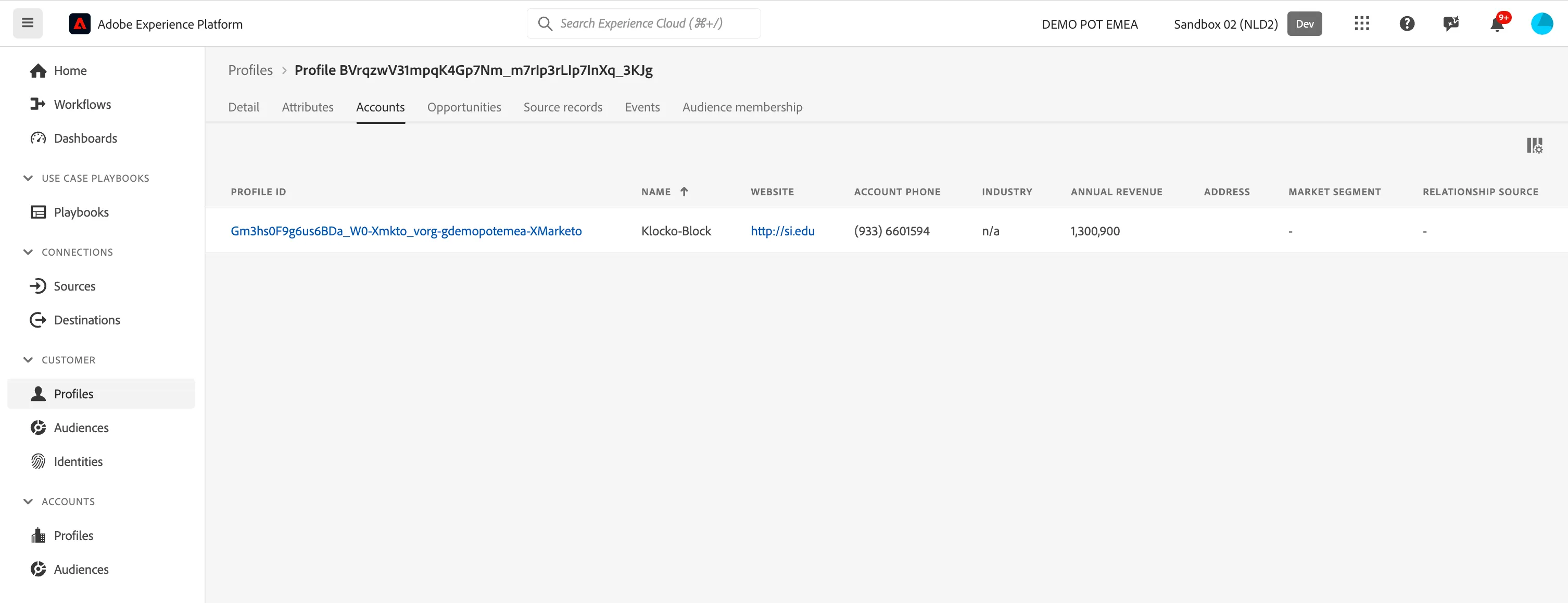This screenshot has width=1568, height=603.
Task: Switch to the Detail tab
Action: coord(244,107)
